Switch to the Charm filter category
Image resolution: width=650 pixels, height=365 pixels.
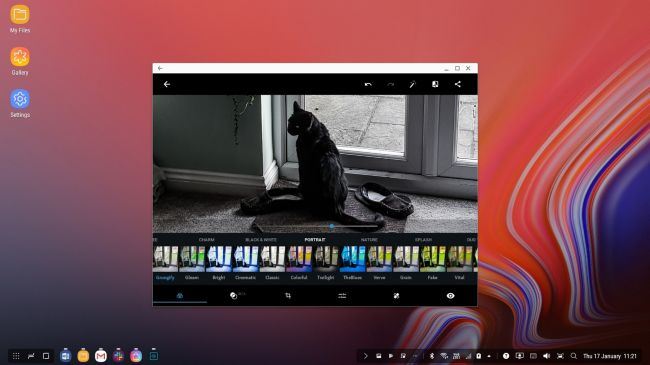[206, 240]
